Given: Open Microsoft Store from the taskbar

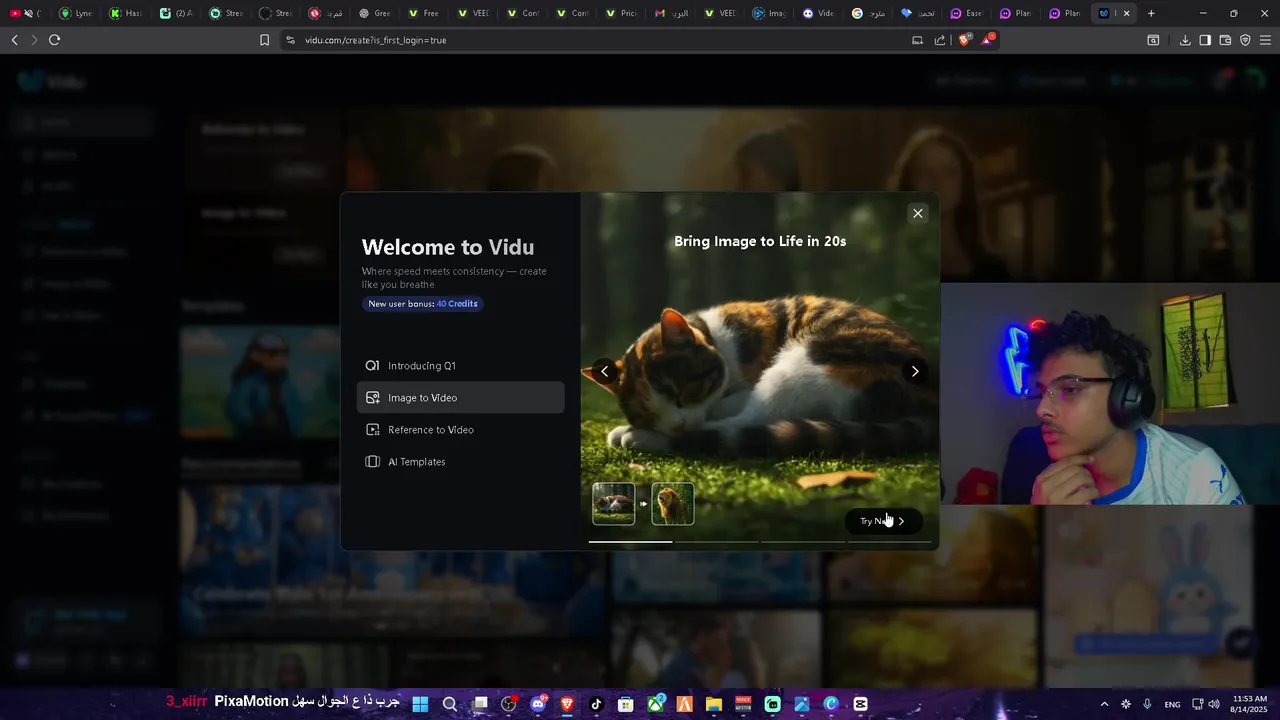Looking at the screenshot, I should coord(626,704).
